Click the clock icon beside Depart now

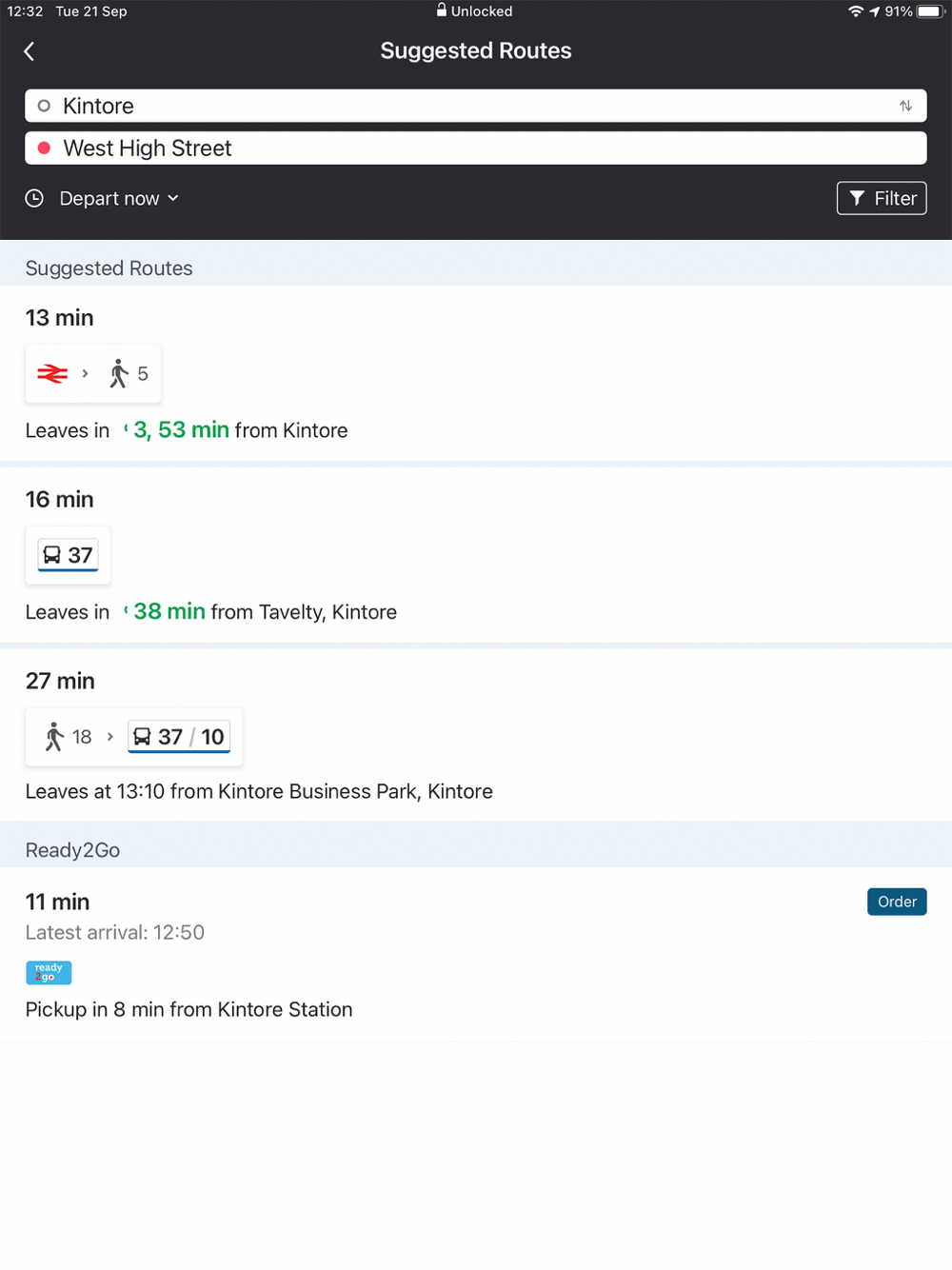[34, 198]
